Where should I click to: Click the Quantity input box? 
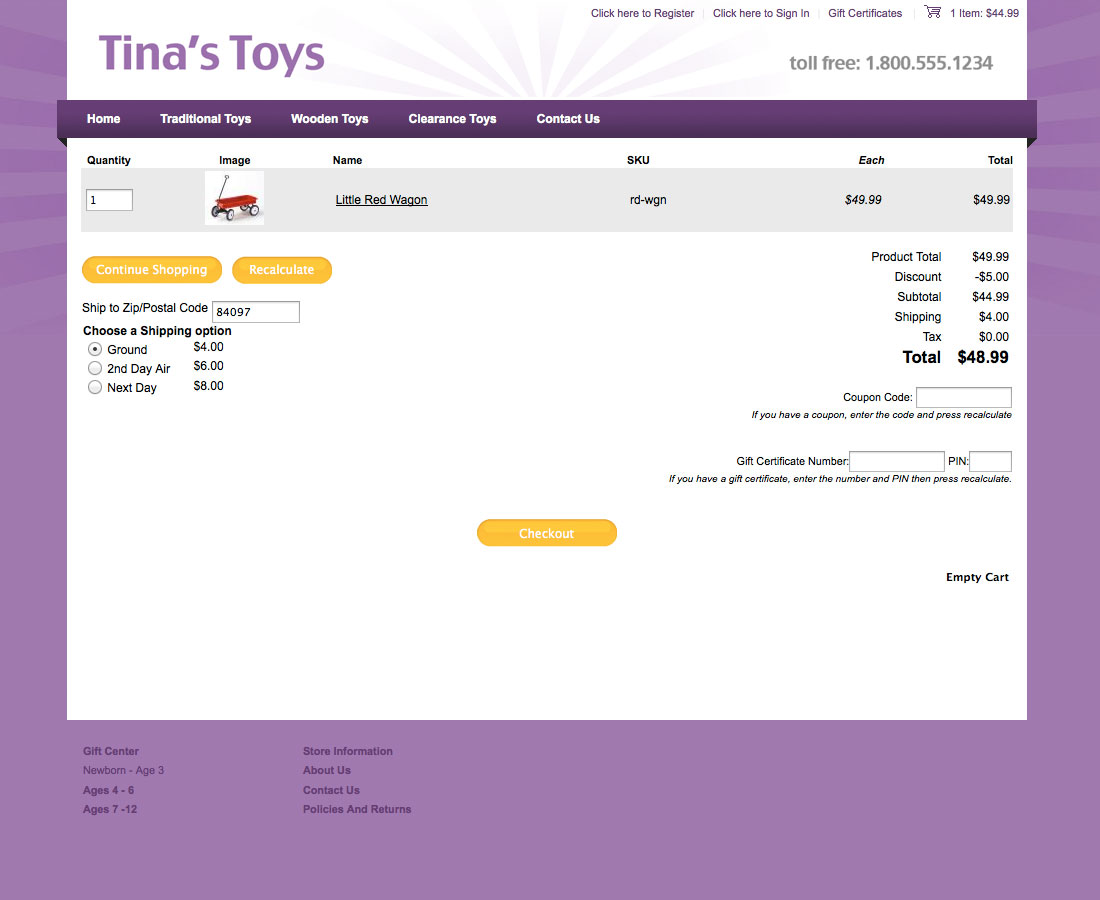pos(109,200)
